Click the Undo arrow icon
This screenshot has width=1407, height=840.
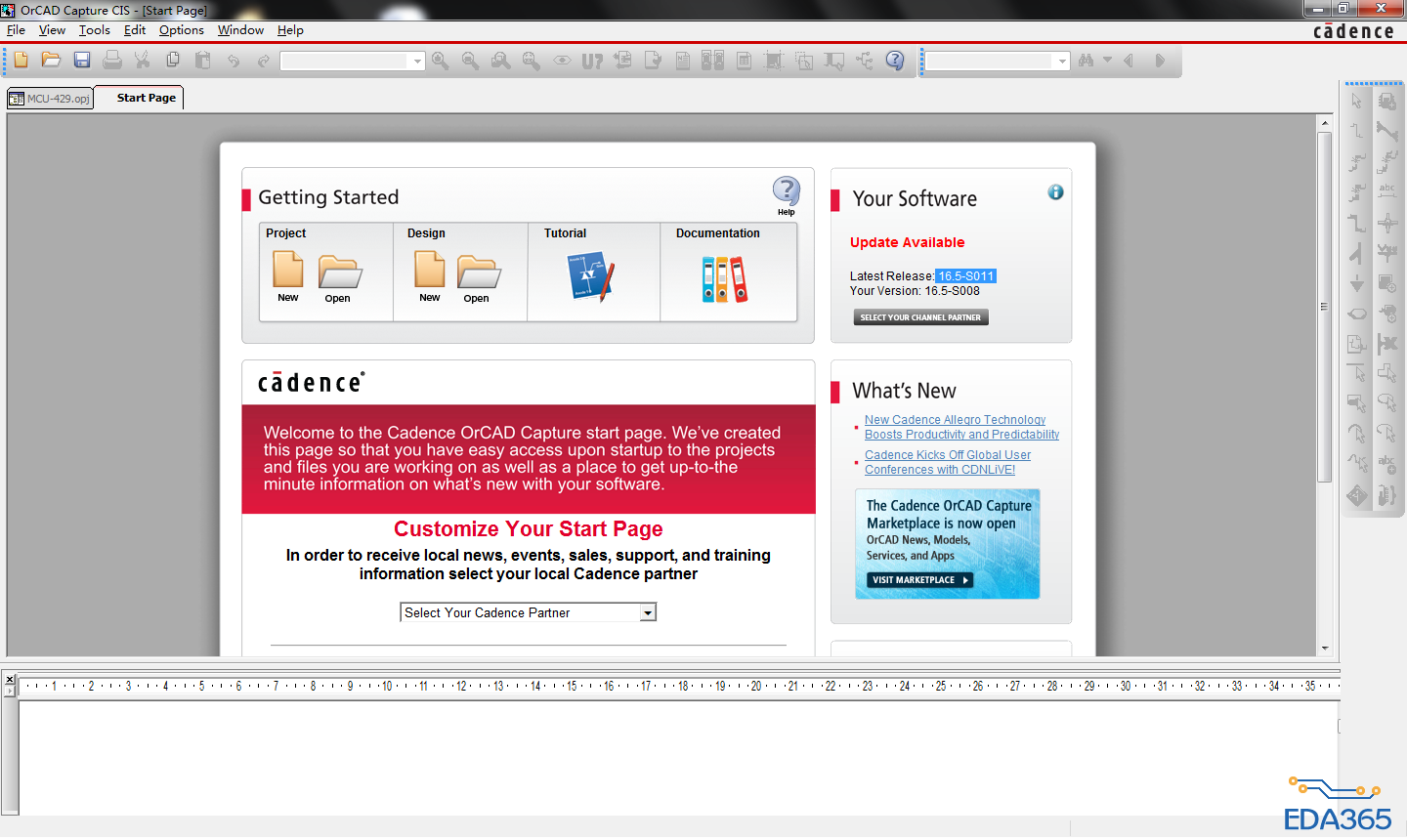(234, 61)
